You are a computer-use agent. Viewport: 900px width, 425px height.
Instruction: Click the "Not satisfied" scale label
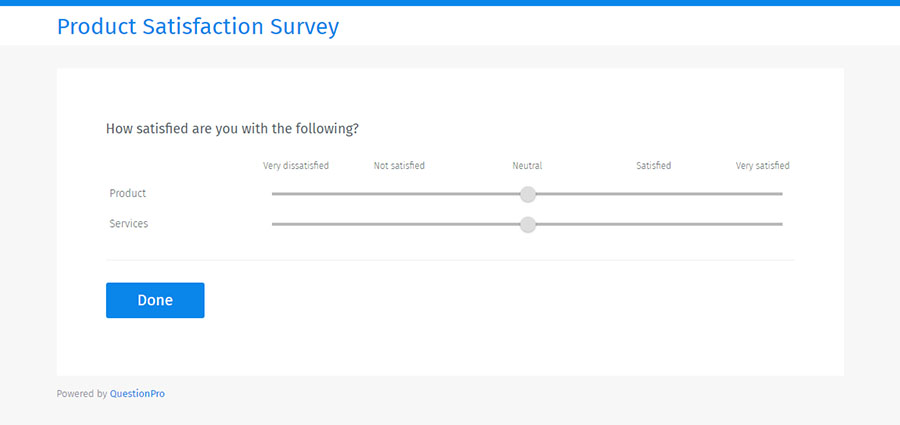click(399, 166)
